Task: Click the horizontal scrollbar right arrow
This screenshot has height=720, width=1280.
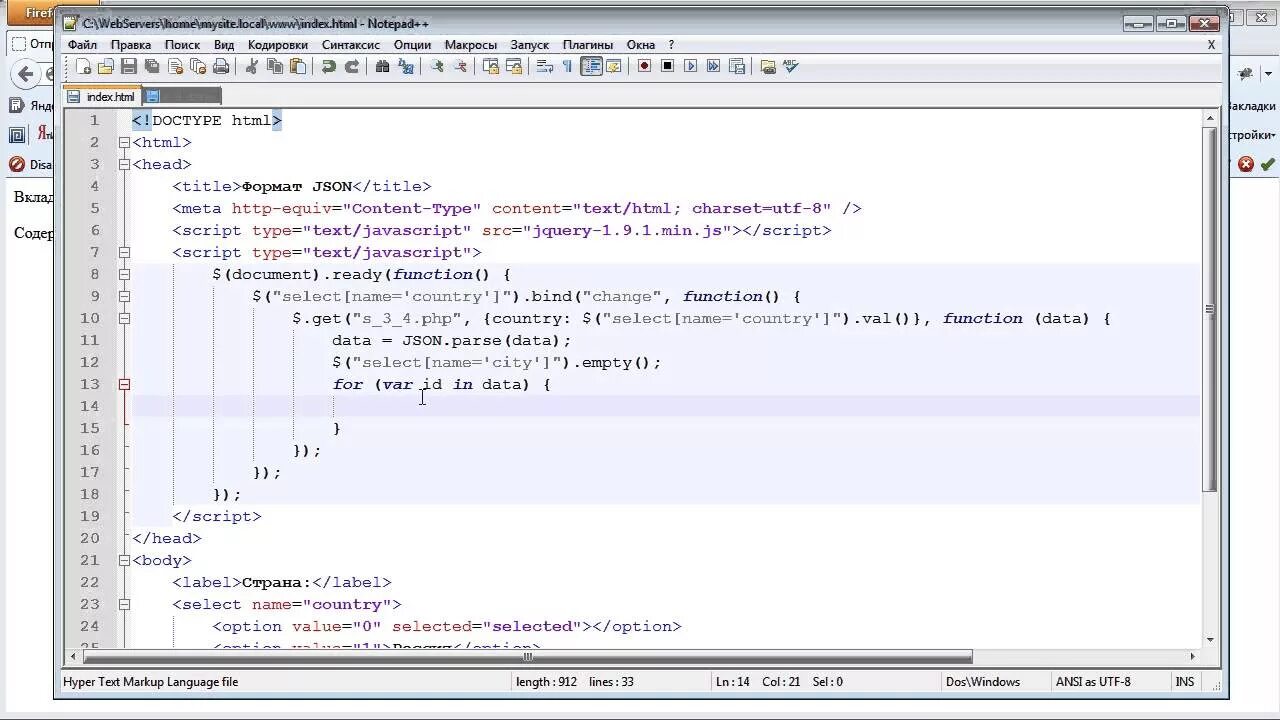Action: click(x=1192, y=656)
